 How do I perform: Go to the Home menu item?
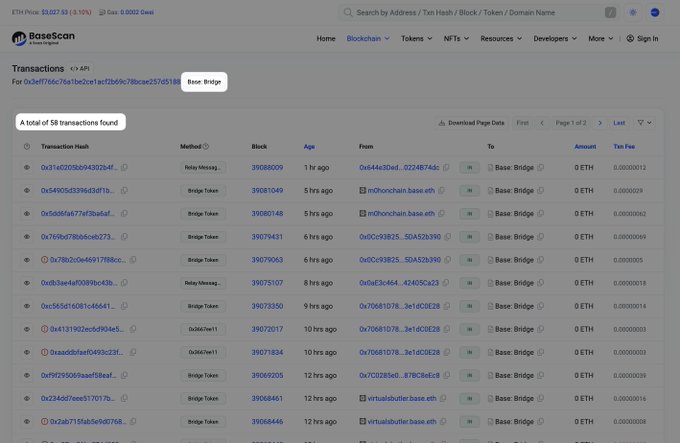[x=325, y=38]
